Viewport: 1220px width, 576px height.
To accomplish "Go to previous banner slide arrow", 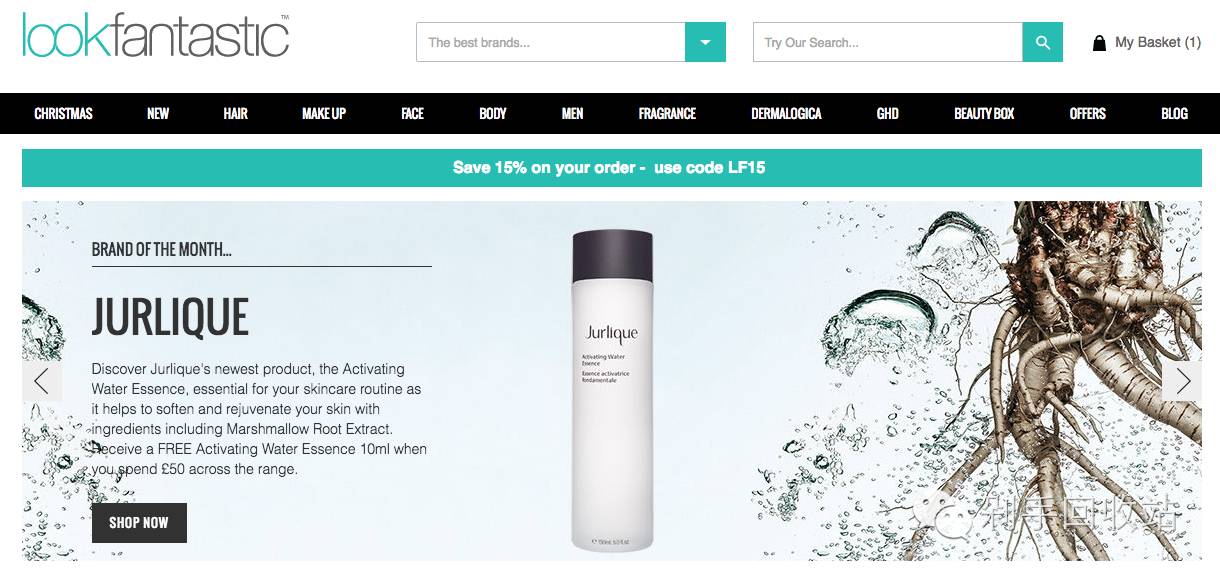I will tap(42, 381).
